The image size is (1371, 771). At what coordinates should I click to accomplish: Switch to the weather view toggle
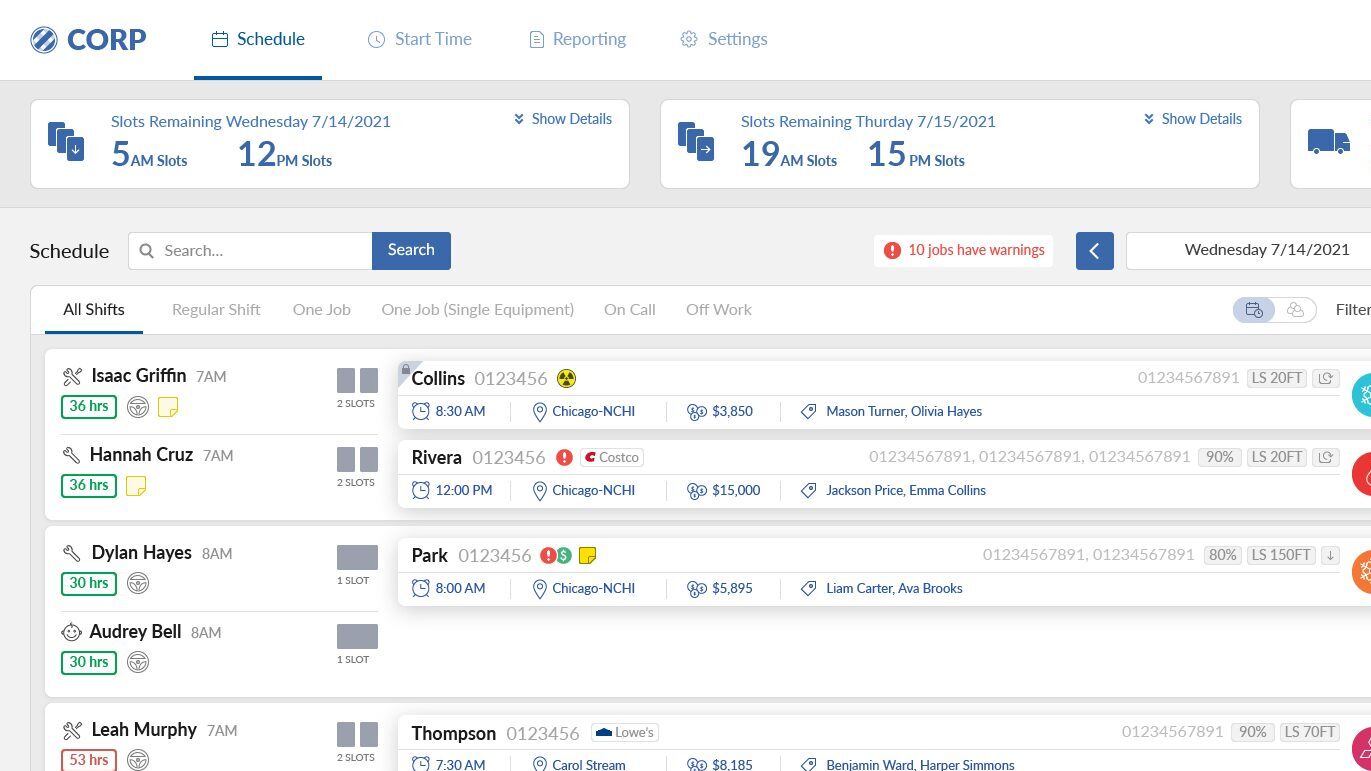tap(1295, 310)
